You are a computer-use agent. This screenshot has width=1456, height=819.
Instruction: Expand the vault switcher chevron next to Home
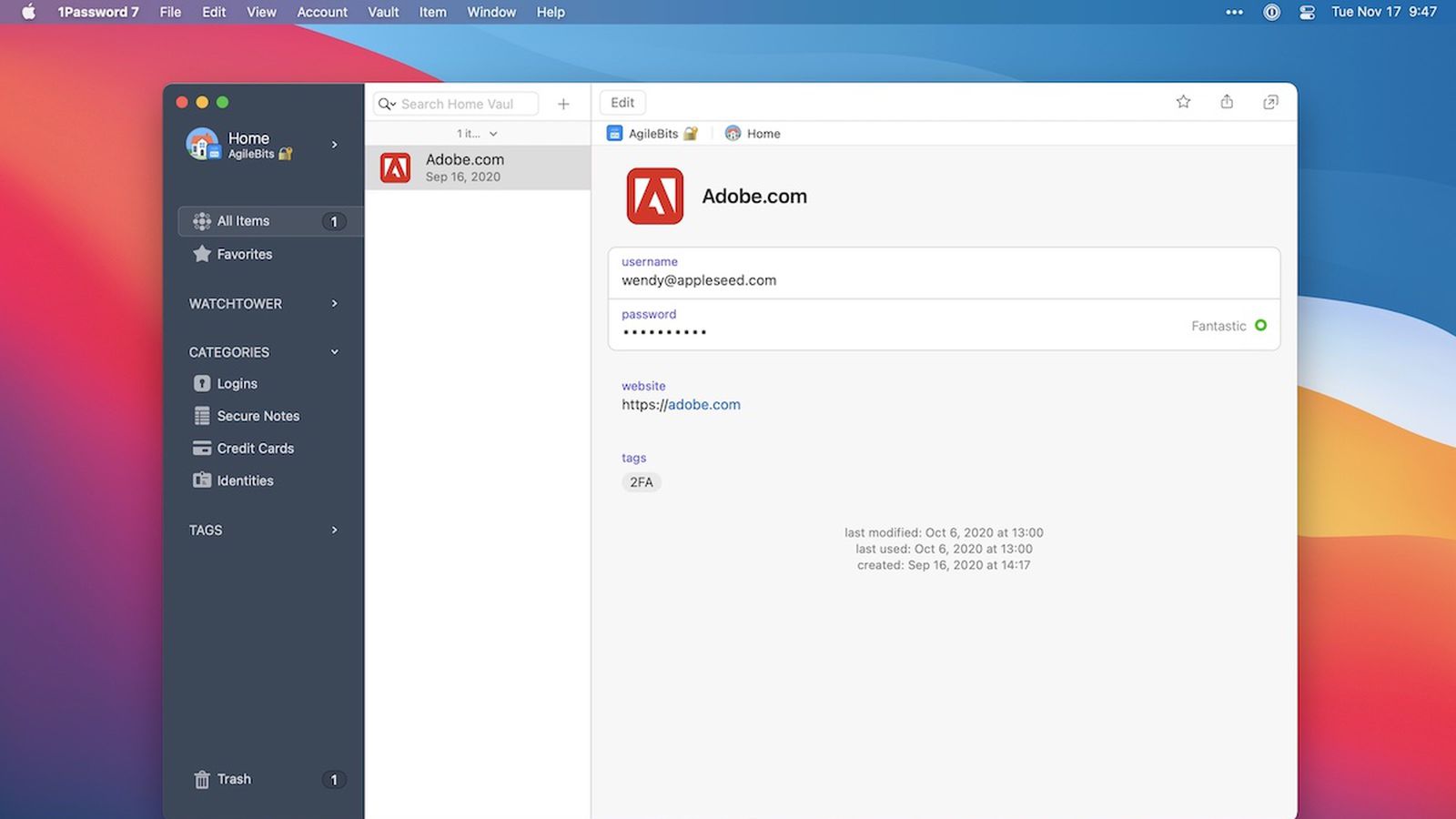tap(335, 144)
